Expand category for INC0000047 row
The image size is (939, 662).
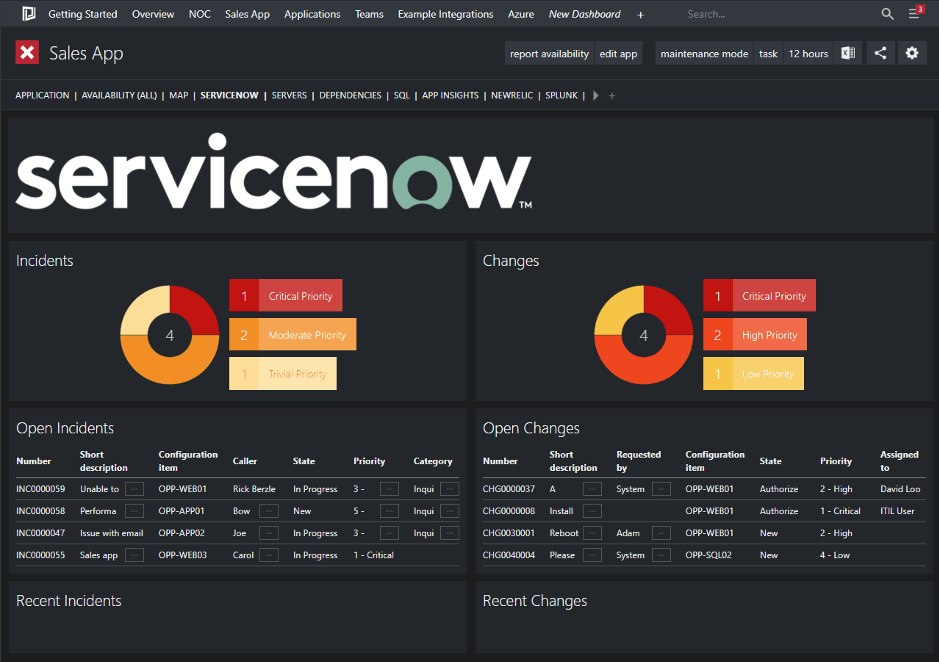pos(450,533)
